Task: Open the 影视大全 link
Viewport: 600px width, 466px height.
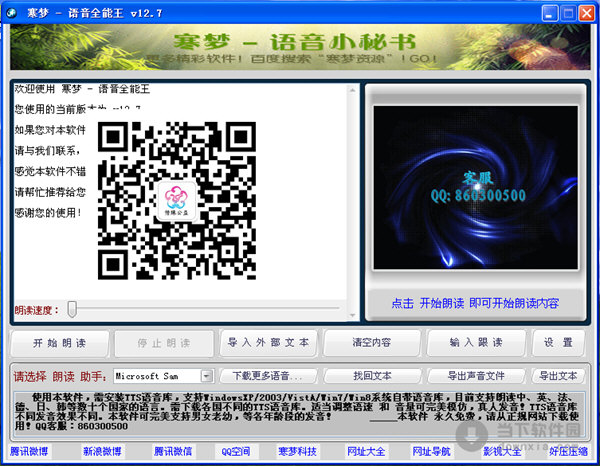Action: pos(502,452)
